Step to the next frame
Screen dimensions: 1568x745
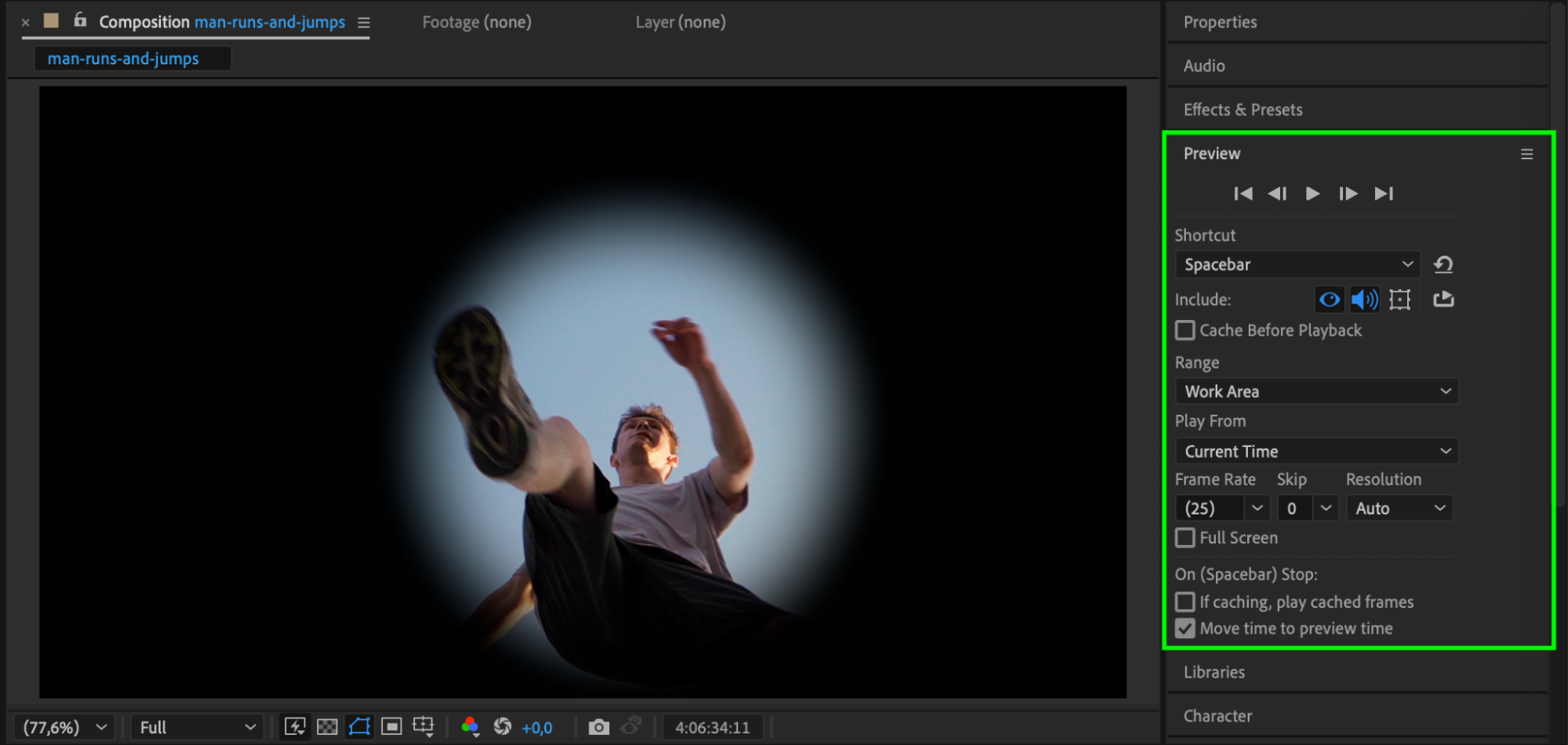point(1348,194)
